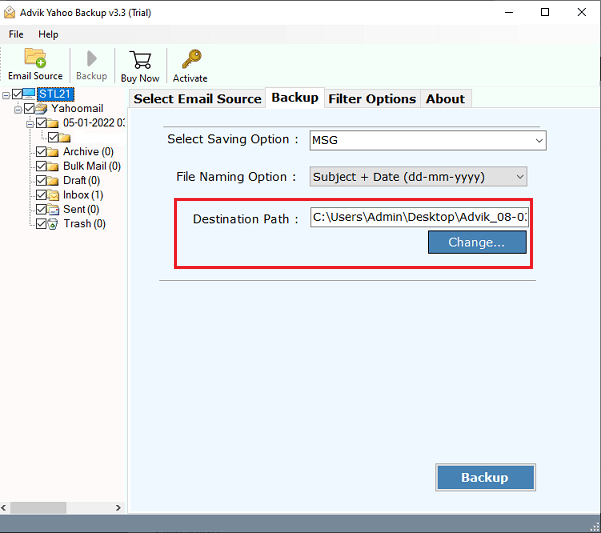Select the Sent (0) label
This screenshot has width=601, height=533.
(81, 210)
